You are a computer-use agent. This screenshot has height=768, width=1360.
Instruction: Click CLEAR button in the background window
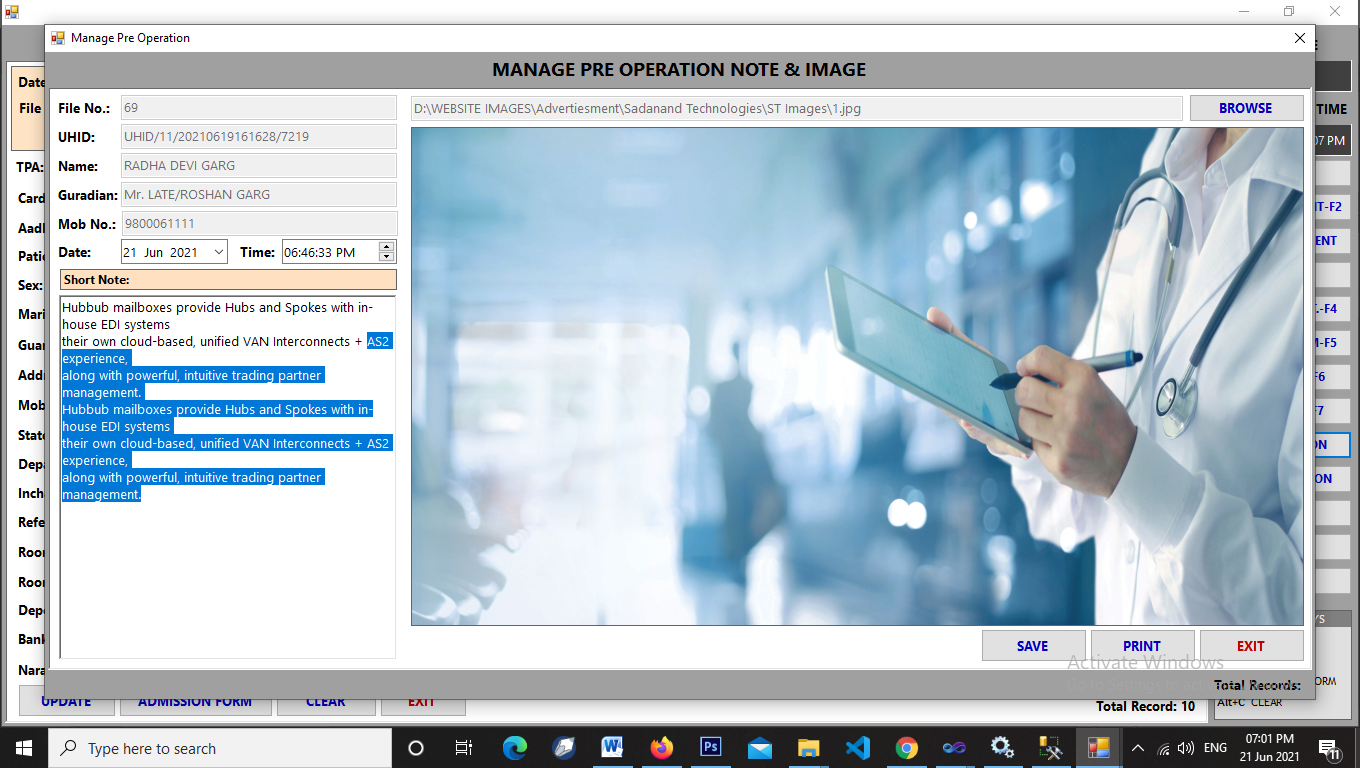click(x=326, y=702)
